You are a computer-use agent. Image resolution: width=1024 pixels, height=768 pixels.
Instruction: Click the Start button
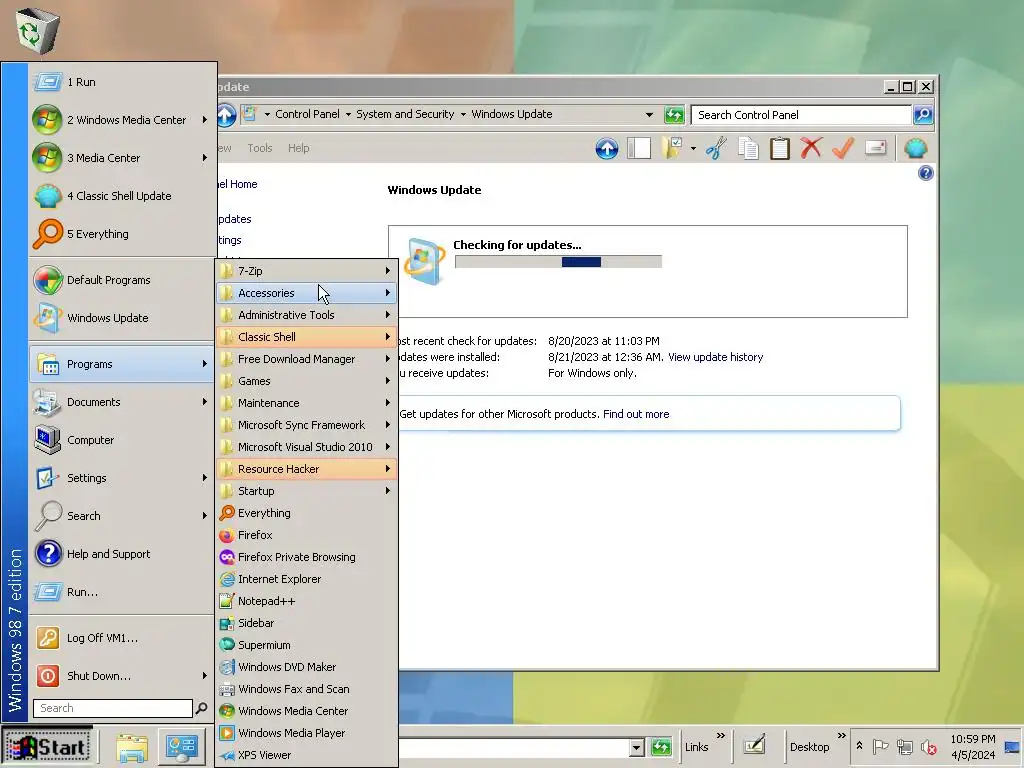47,747
